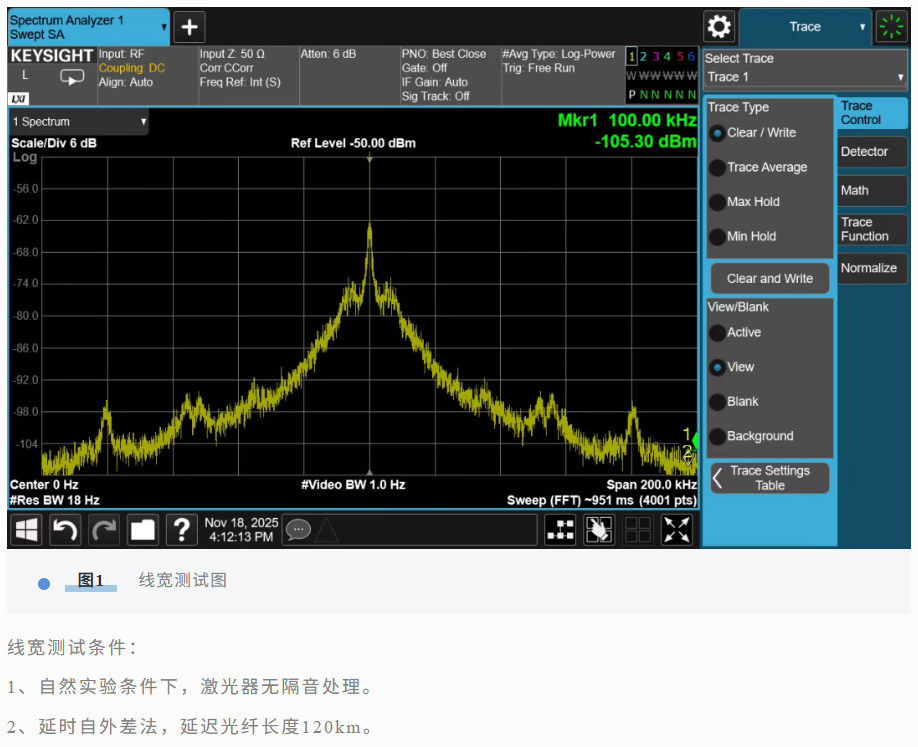Switch to the Detector tab
The image size is (918, 747).
[x=870, y=152]
